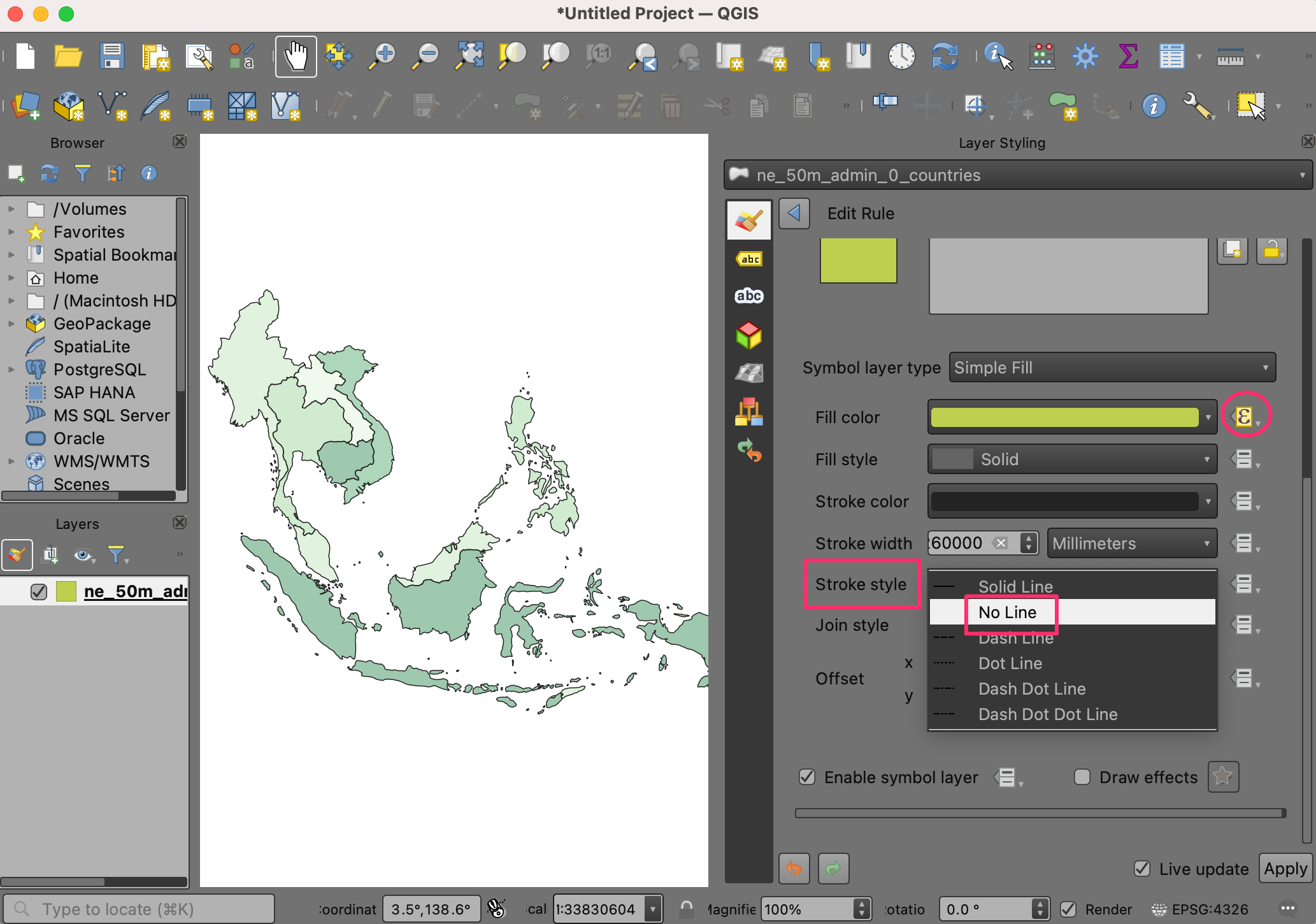This screenshot has height=924, width=1316.
Task: Uncheck Enable symbol layer
Action: pyautogui.click(x=807, y=777)
